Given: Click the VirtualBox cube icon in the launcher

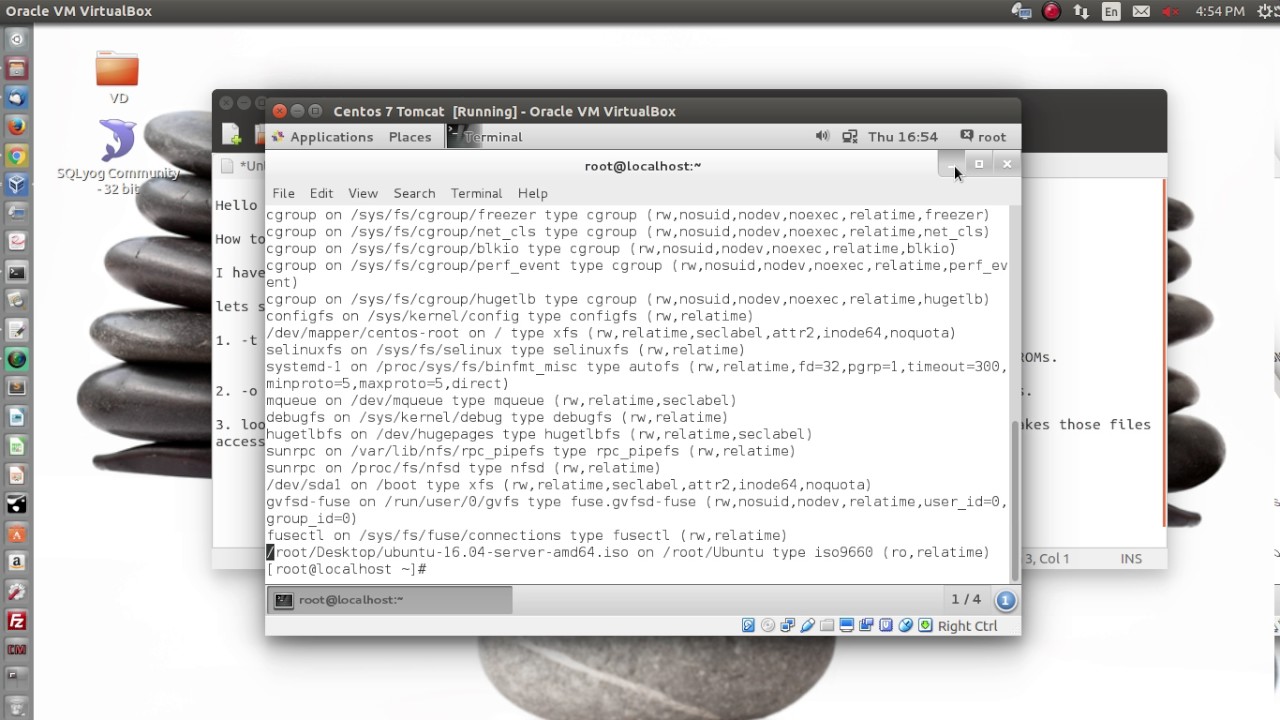Looking at the screenshot, I should 16,185.
